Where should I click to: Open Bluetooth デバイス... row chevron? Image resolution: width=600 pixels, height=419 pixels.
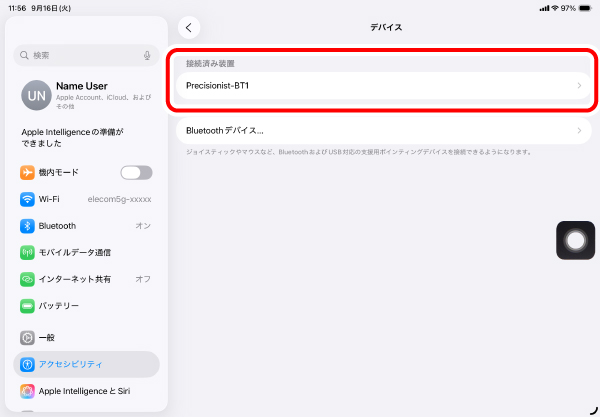579,130
